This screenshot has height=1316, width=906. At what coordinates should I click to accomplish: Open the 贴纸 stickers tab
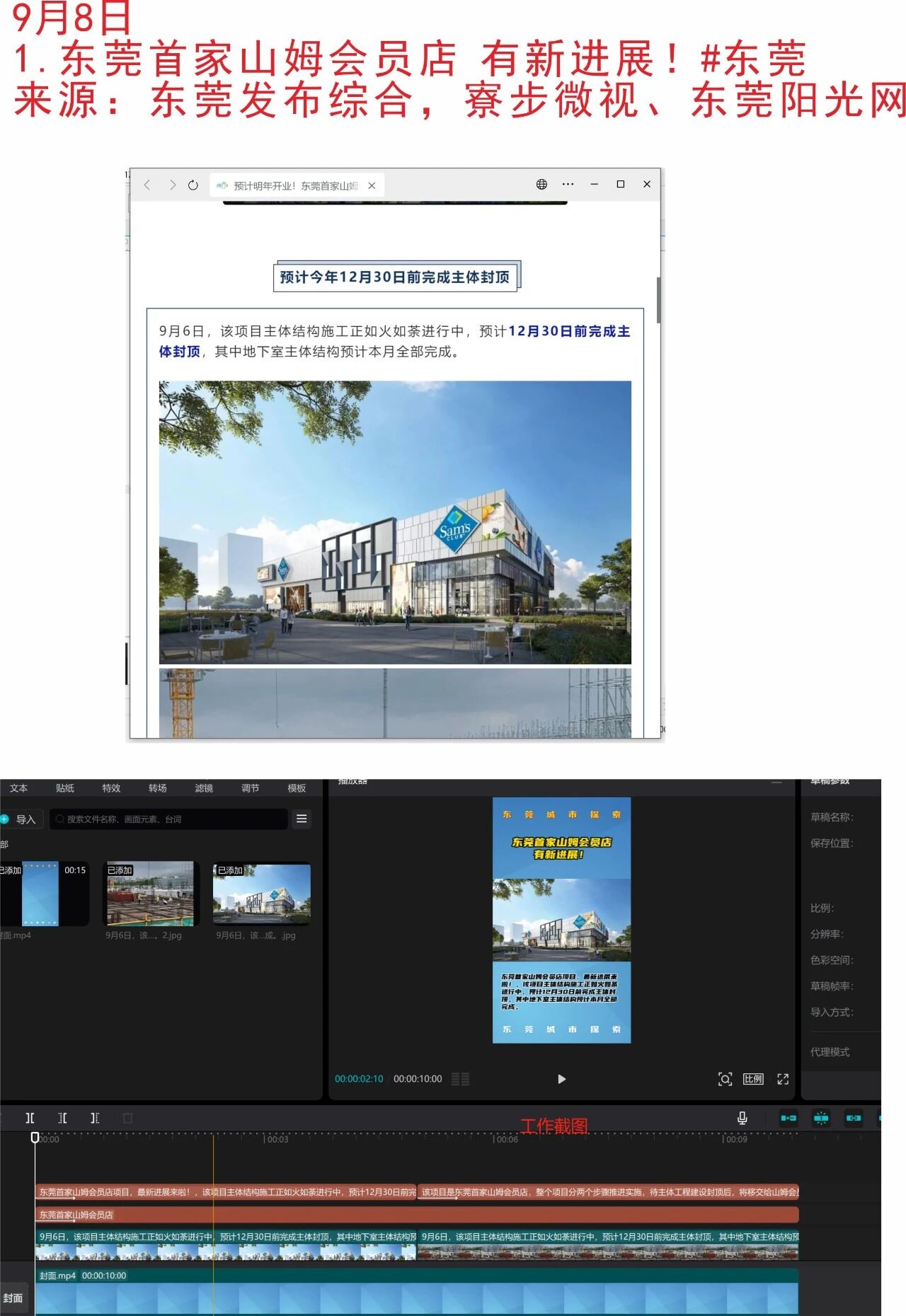coord(65,788)
